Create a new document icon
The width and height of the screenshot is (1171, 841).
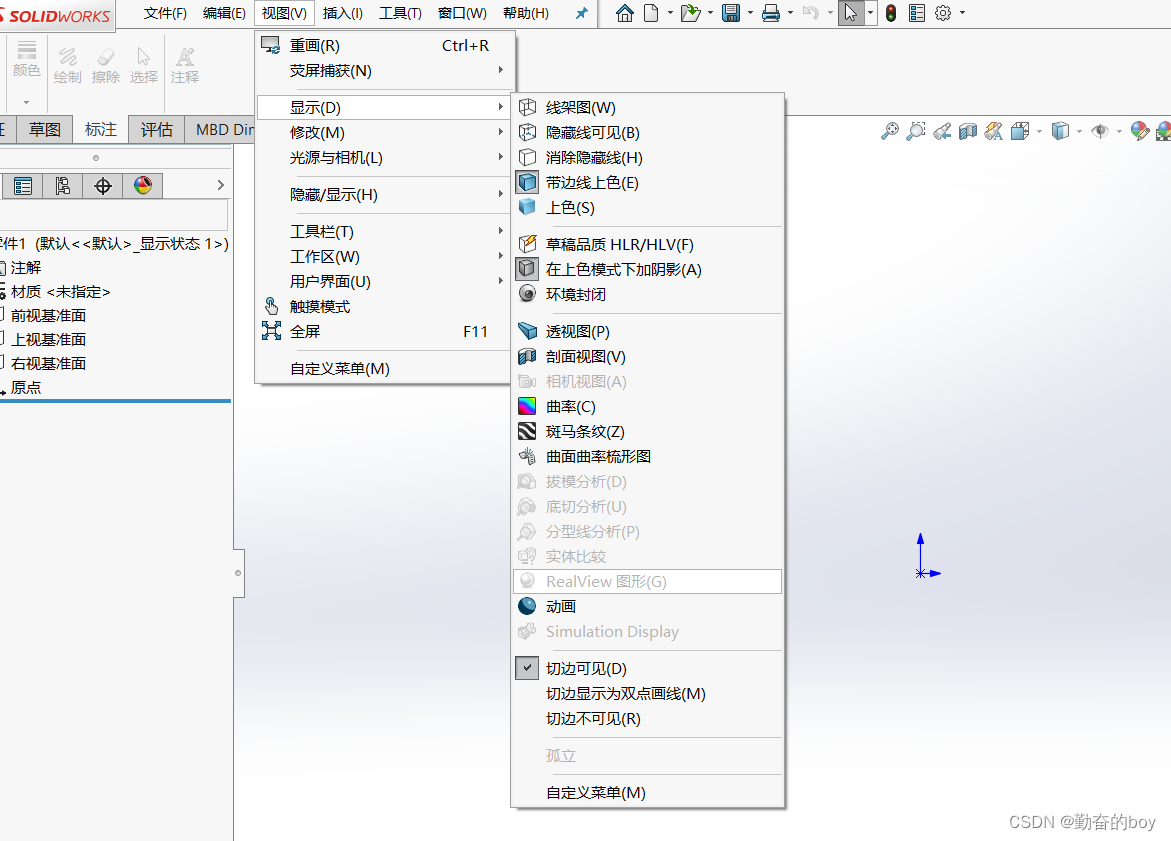[x=651, y=13]
